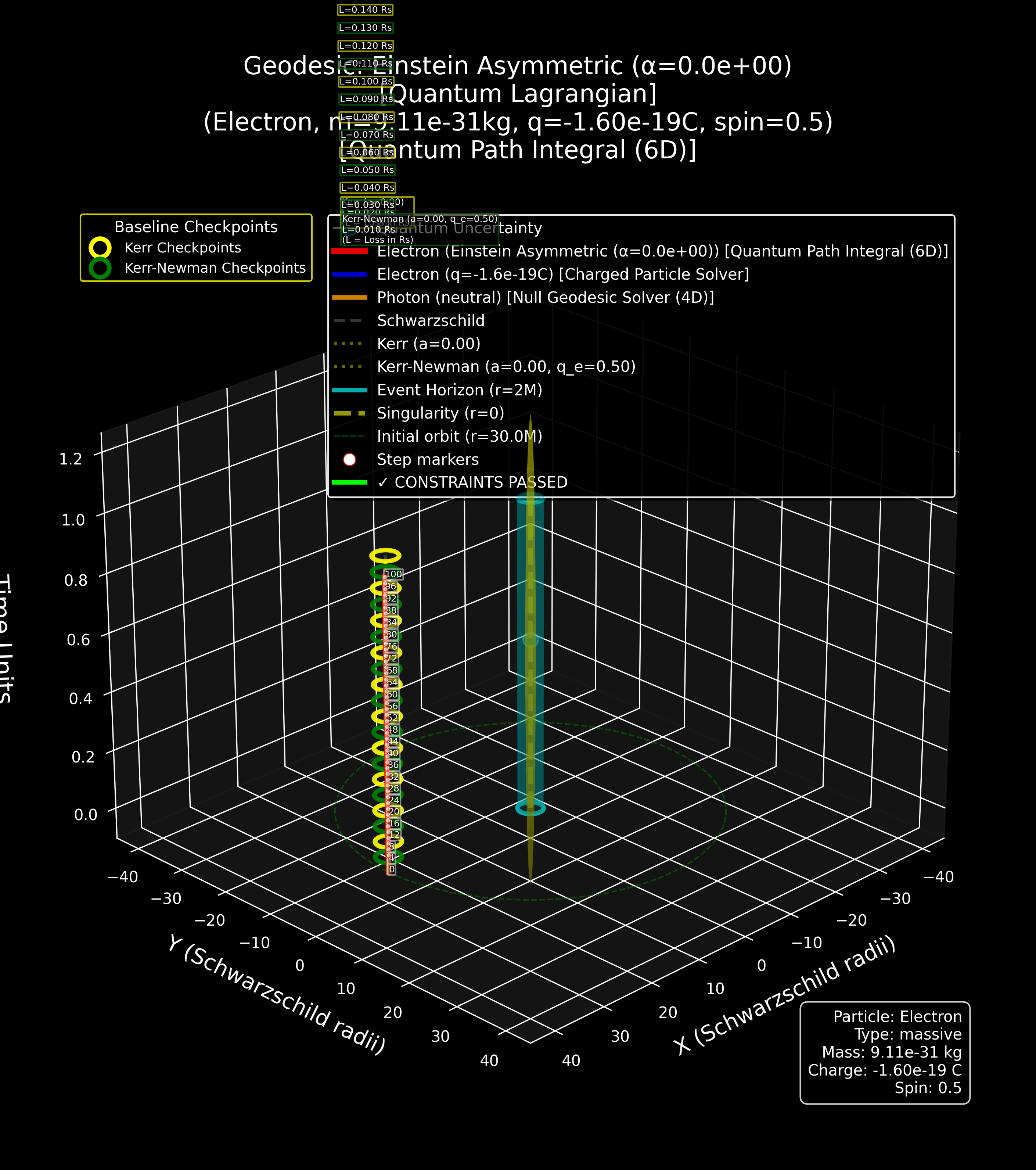The width and height of the screenshot is (1036, 1170).
Task: Click the 'Type: massive' info line
Action: [908, 1034]
